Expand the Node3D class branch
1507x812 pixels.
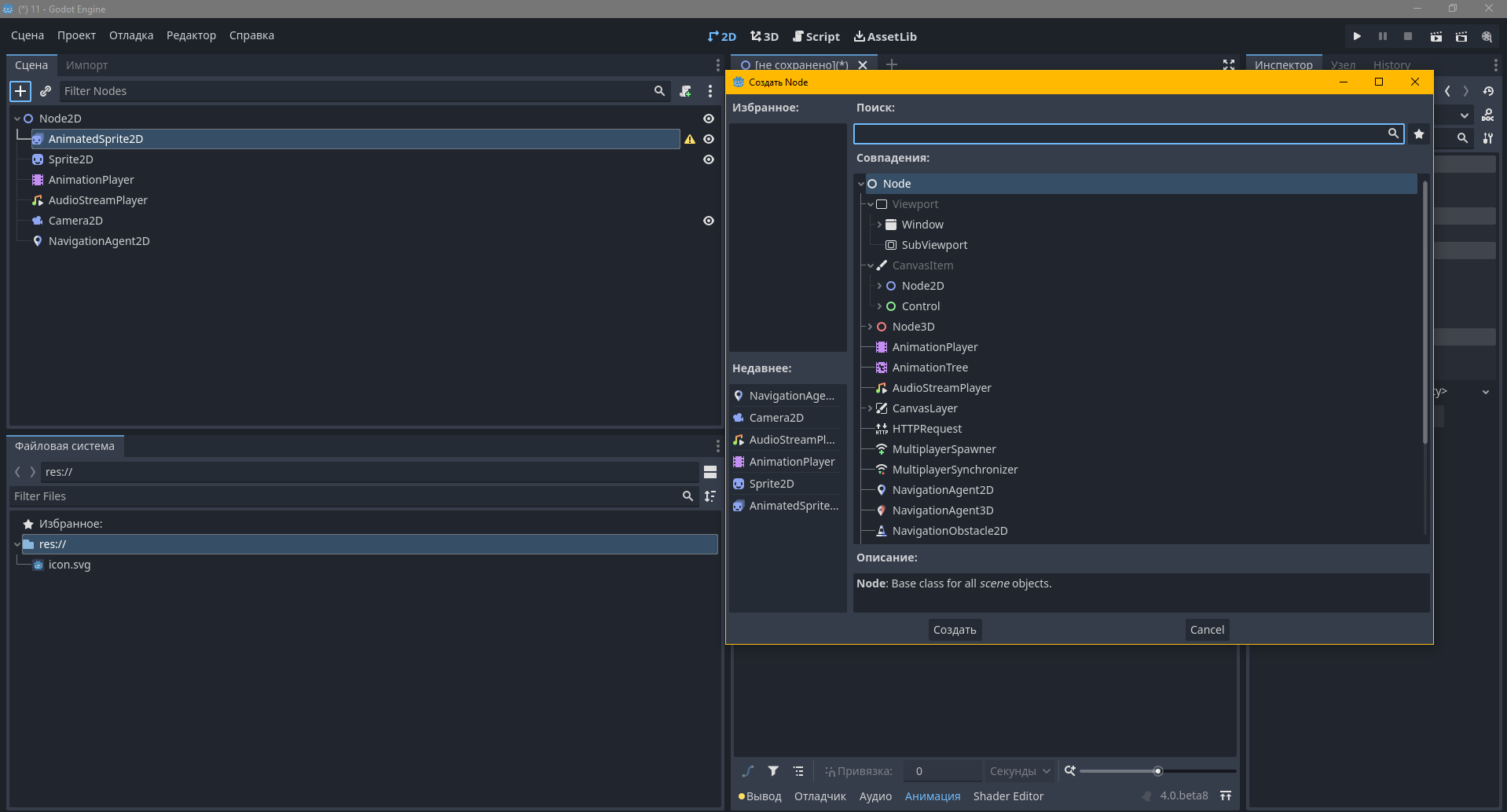click(870, 327)
